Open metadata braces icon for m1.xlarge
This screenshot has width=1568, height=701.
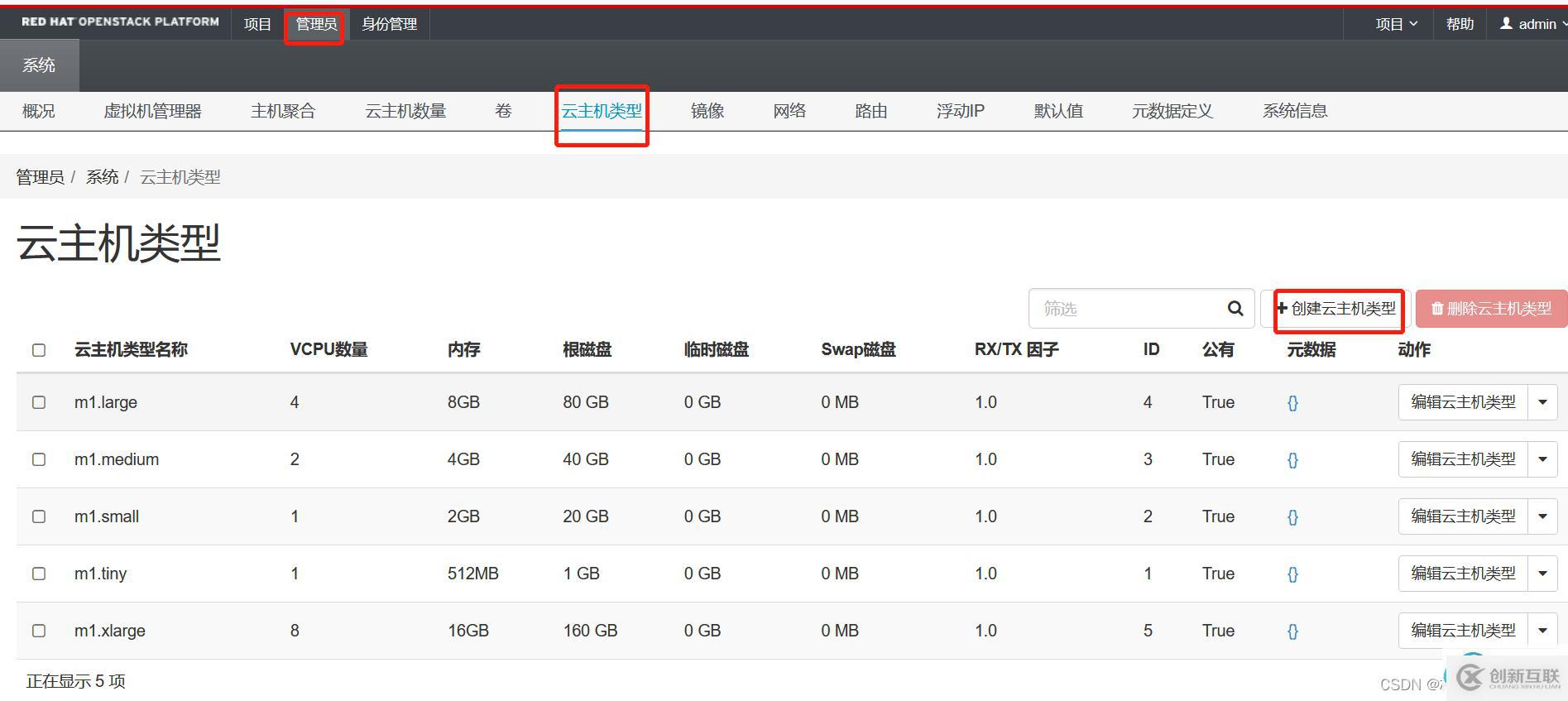coord(1292,631)
